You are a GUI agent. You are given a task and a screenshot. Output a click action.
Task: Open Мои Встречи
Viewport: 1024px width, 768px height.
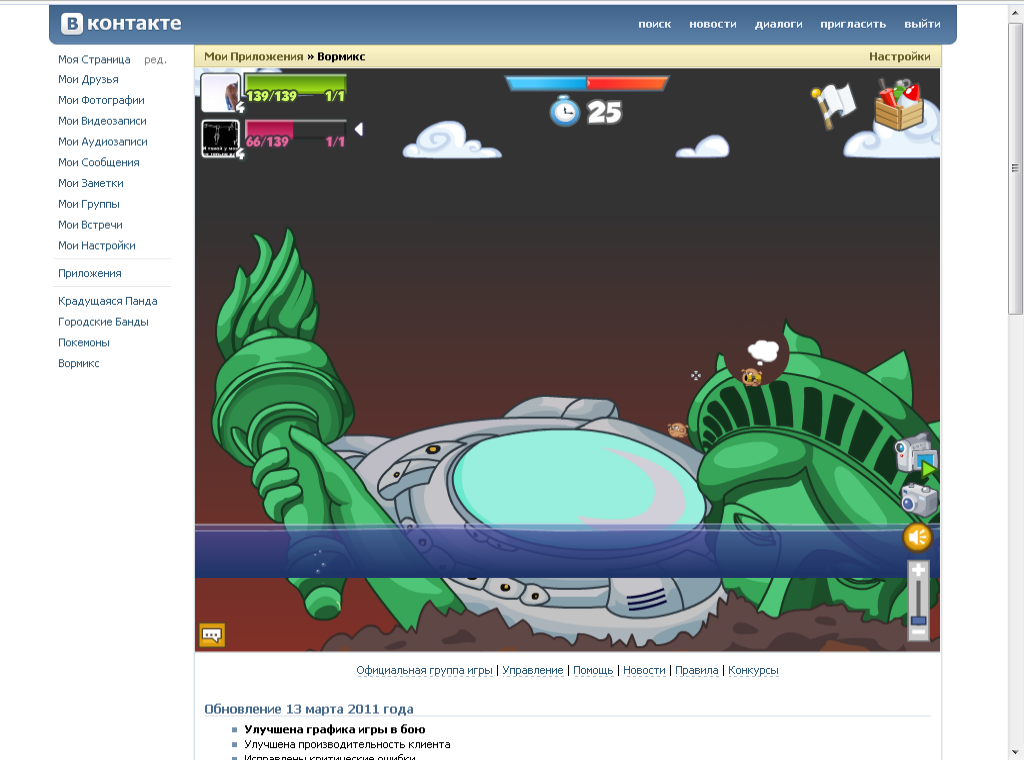[90, 225]
